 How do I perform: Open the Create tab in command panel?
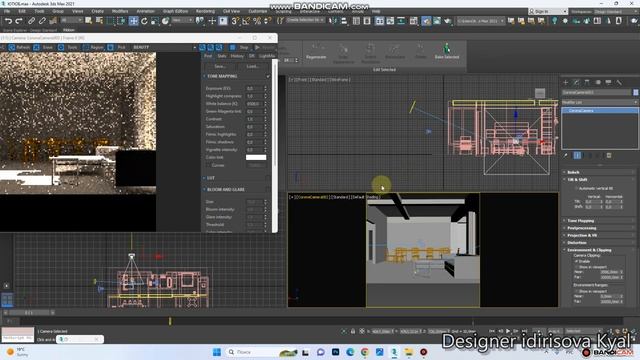566,82
